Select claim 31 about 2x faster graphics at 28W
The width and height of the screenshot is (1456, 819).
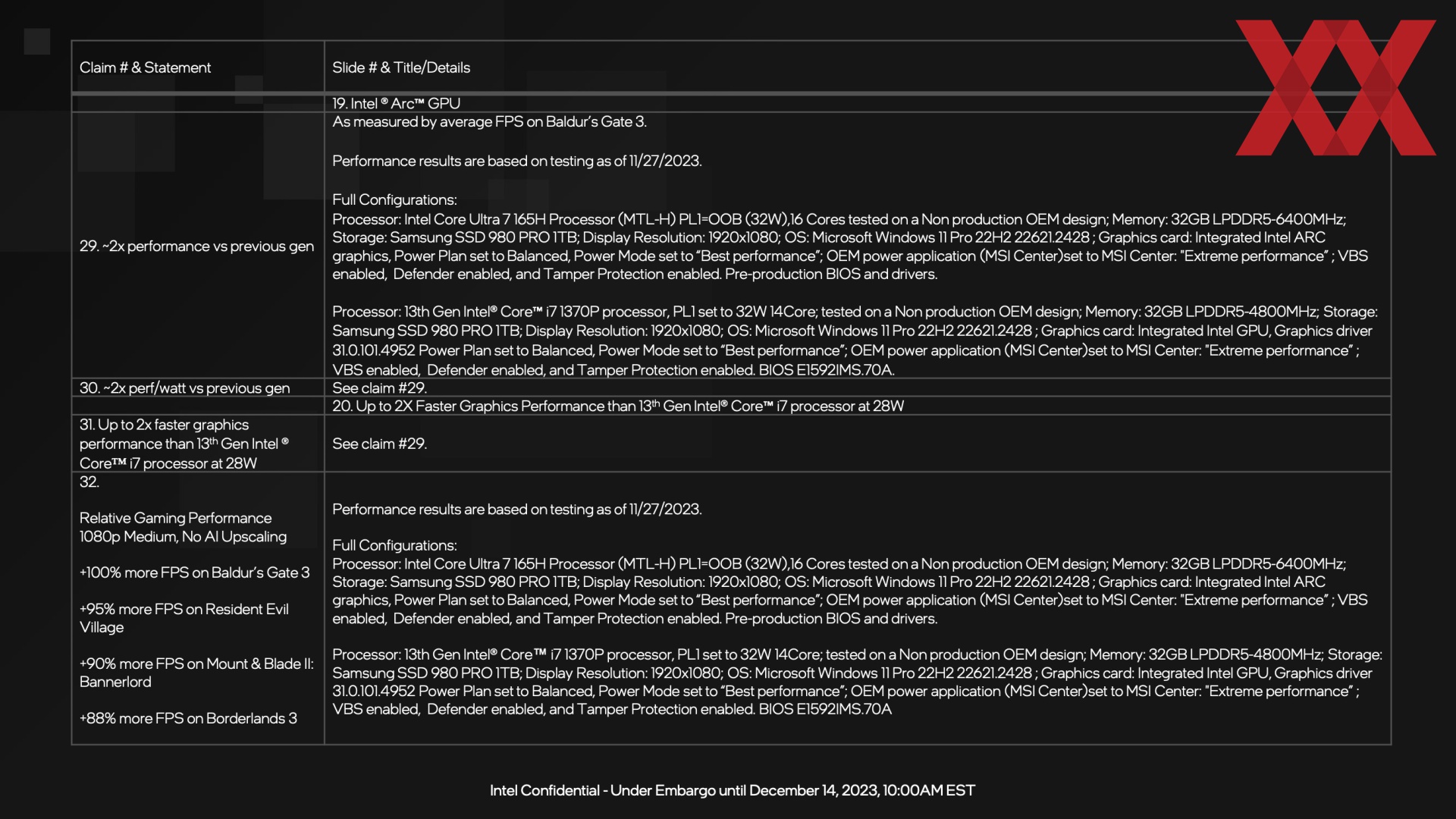click(184, 444)
